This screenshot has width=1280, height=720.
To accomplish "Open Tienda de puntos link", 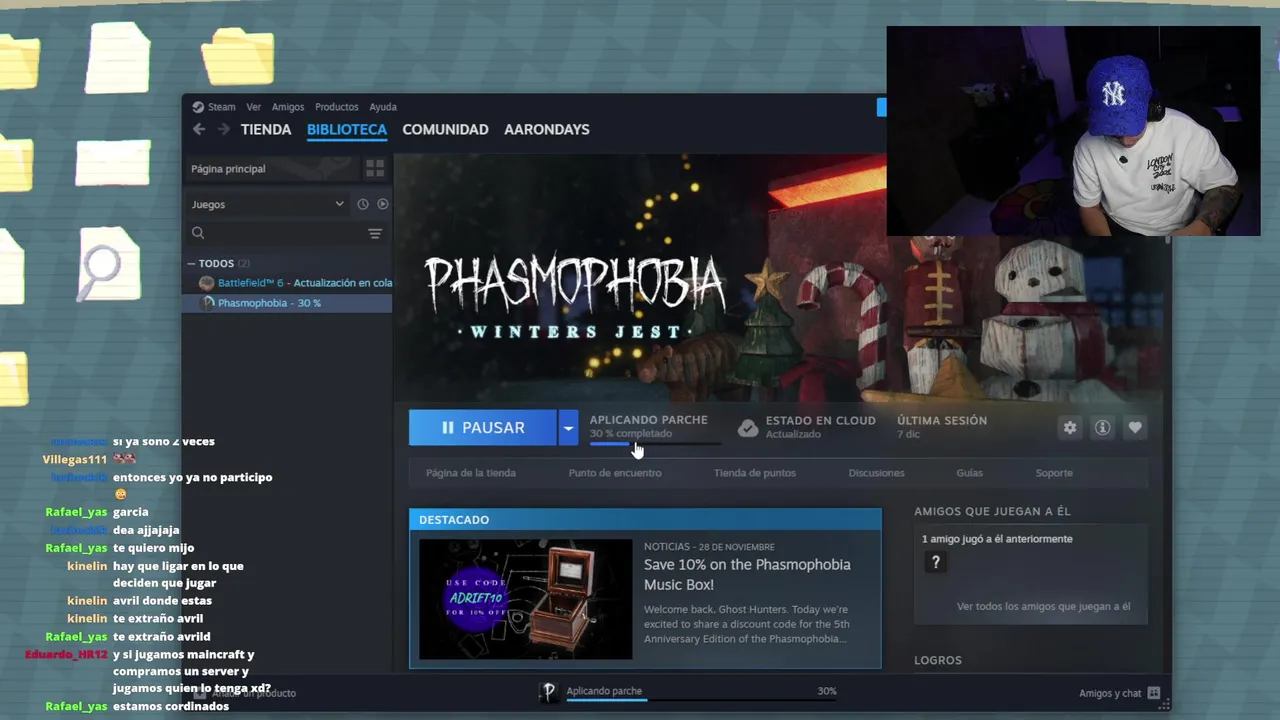I will [755, 473].
